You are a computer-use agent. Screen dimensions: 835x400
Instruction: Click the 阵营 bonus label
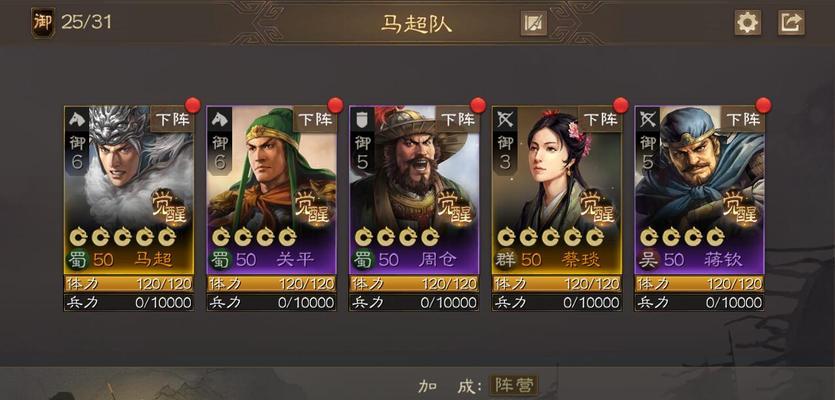[x=514, y=385]
